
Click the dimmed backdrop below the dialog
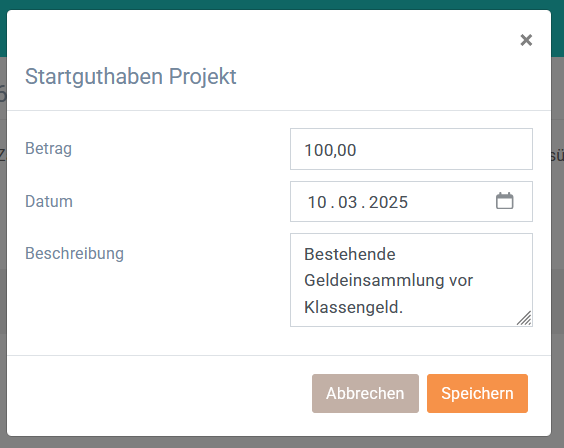coord(282,443)
